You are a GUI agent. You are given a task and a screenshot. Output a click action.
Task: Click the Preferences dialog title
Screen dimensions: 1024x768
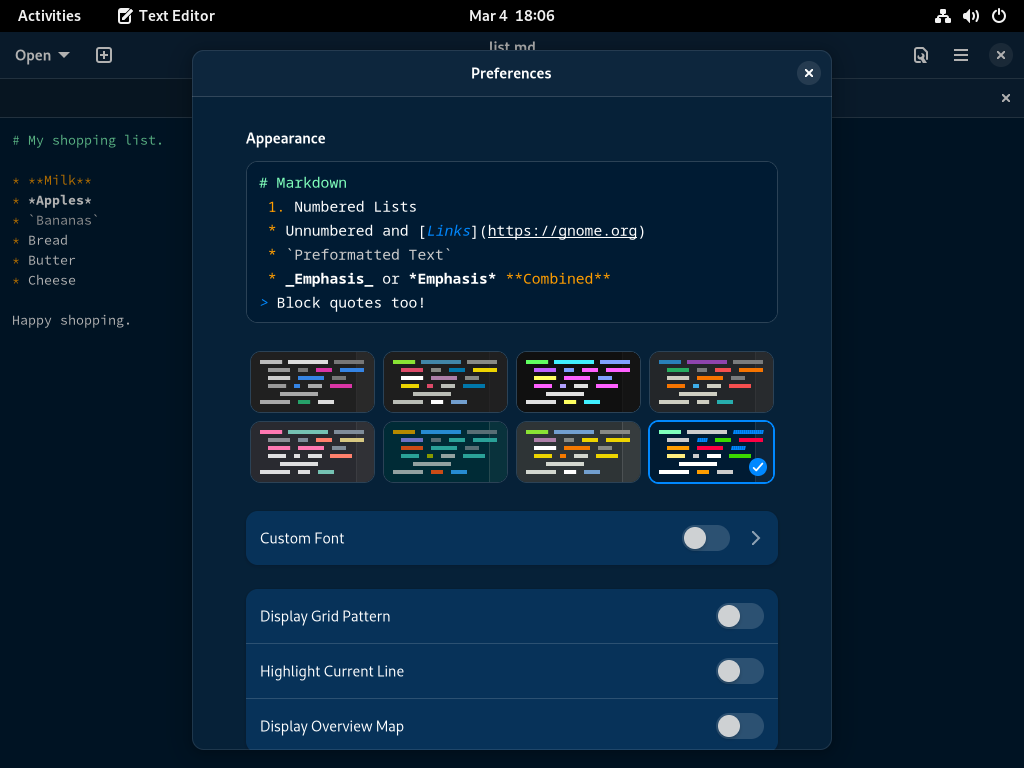click(x=511, y=73)
